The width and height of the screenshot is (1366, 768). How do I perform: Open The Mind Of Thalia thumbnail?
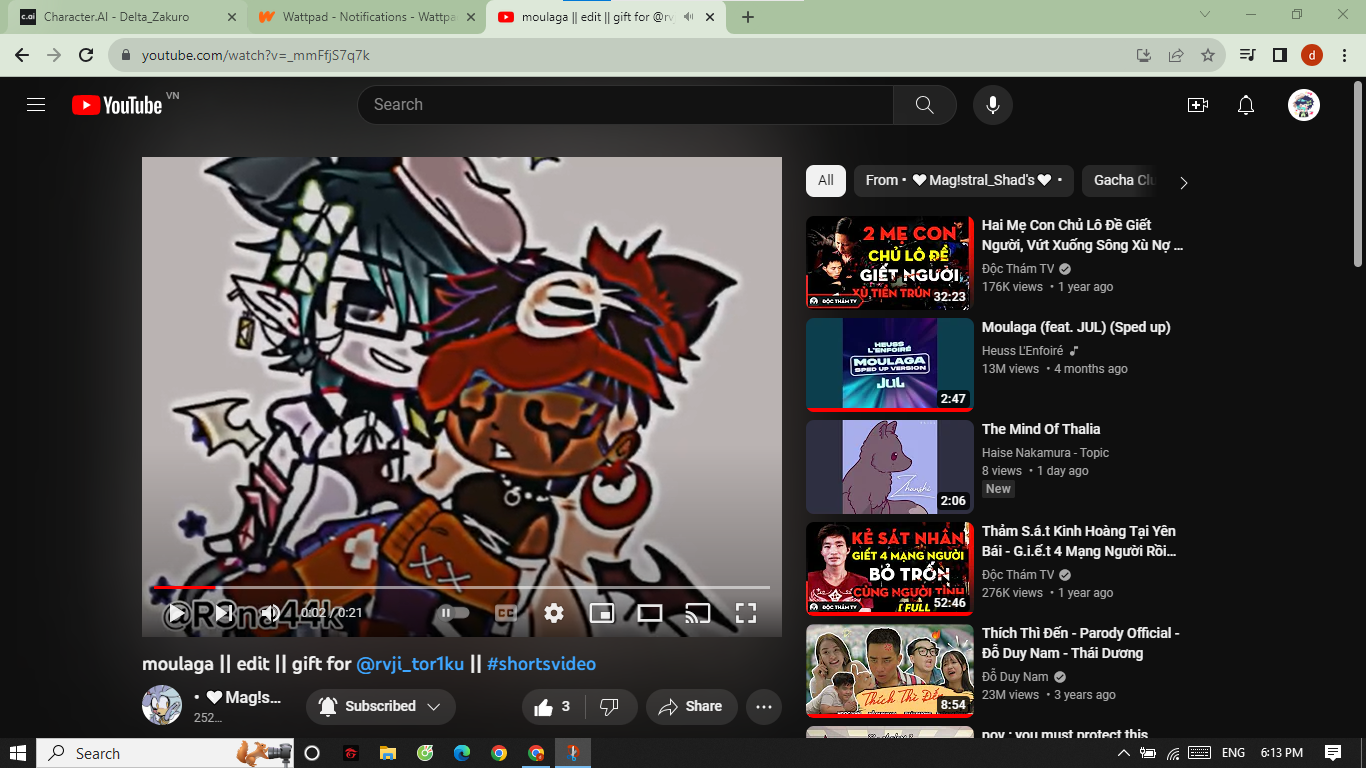(x=890, y=467)
